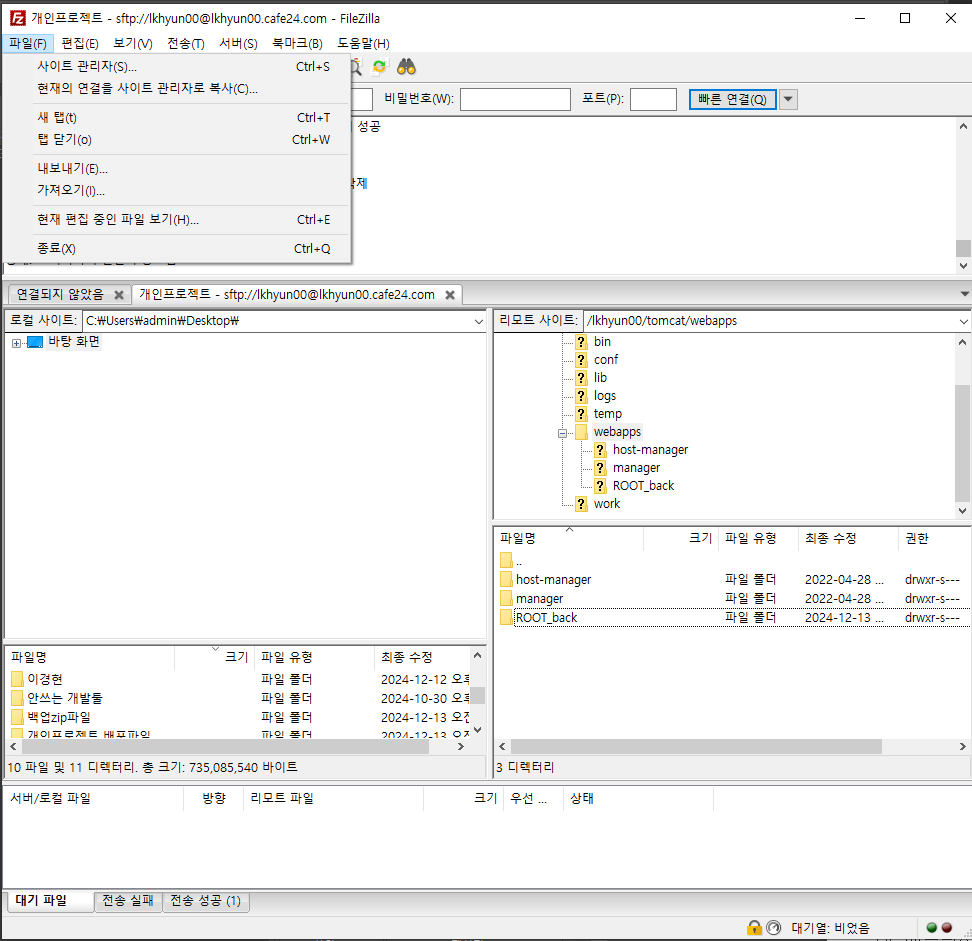This screenshot has width=972, height=941.
Task: Click the local 파일 유형 column header
Action: pyautogui.click(x=314, y=657)
